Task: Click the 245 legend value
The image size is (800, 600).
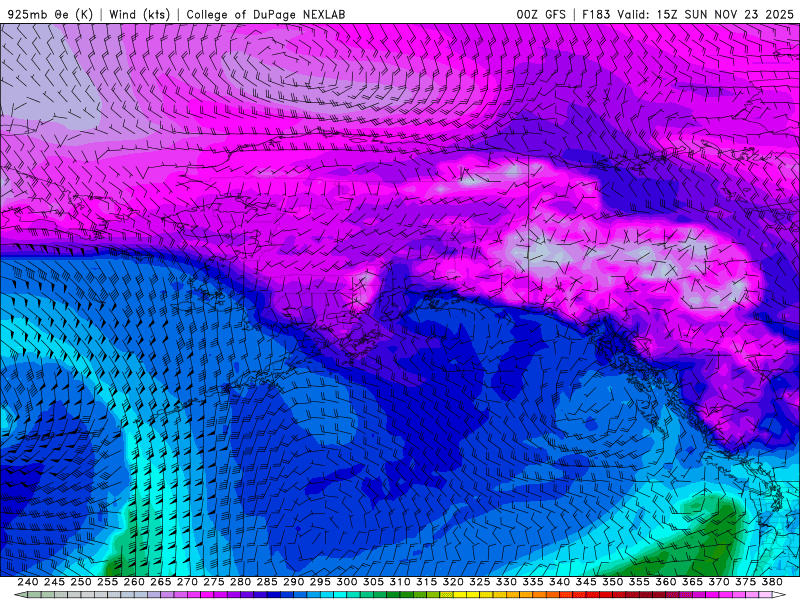Action: pyautogui.click(x=54, y=582)
